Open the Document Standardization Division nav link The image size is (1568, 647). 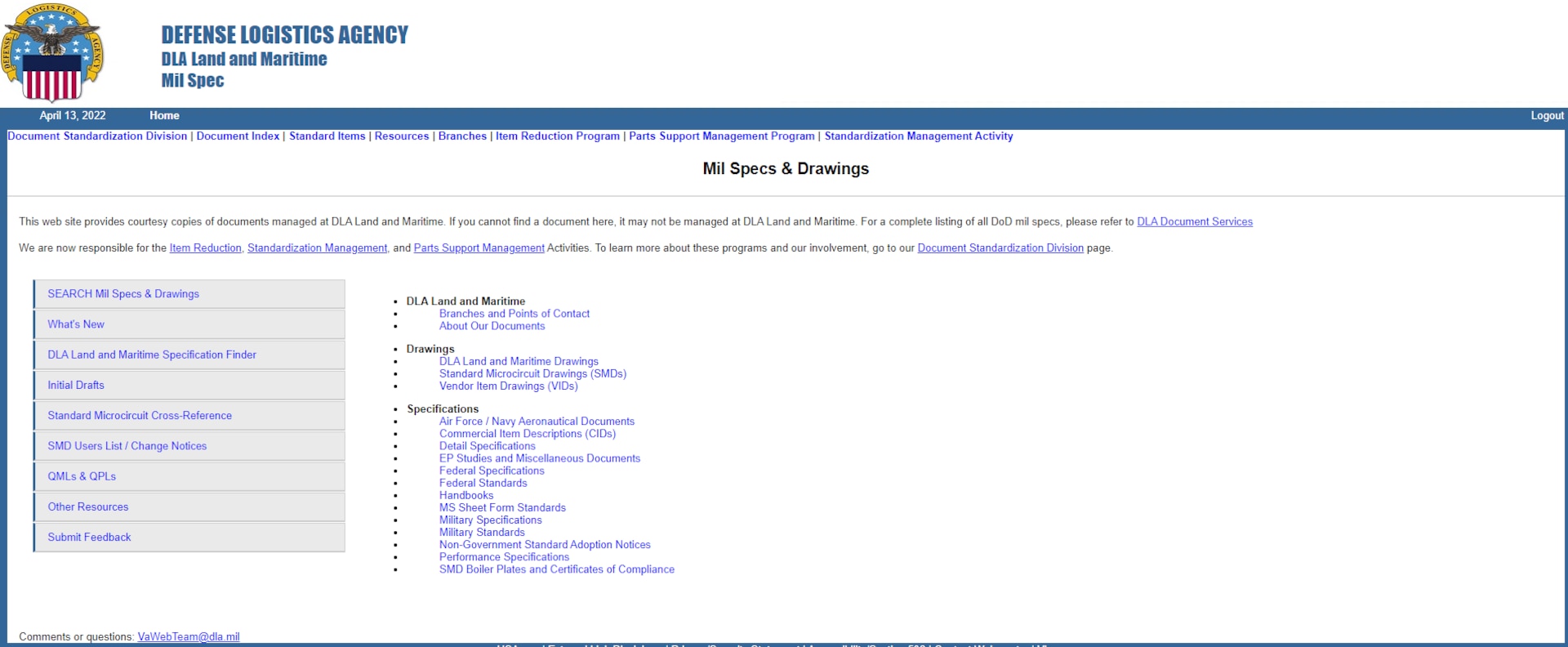click(x=97, y=136)
